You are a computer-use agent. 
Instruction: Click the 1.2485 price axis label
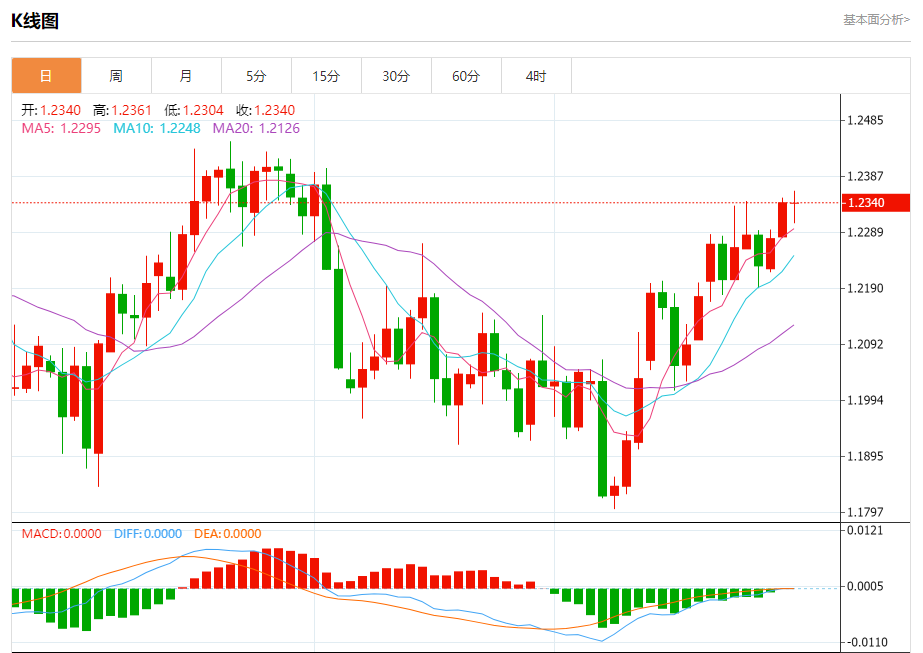tap(865, 120)
